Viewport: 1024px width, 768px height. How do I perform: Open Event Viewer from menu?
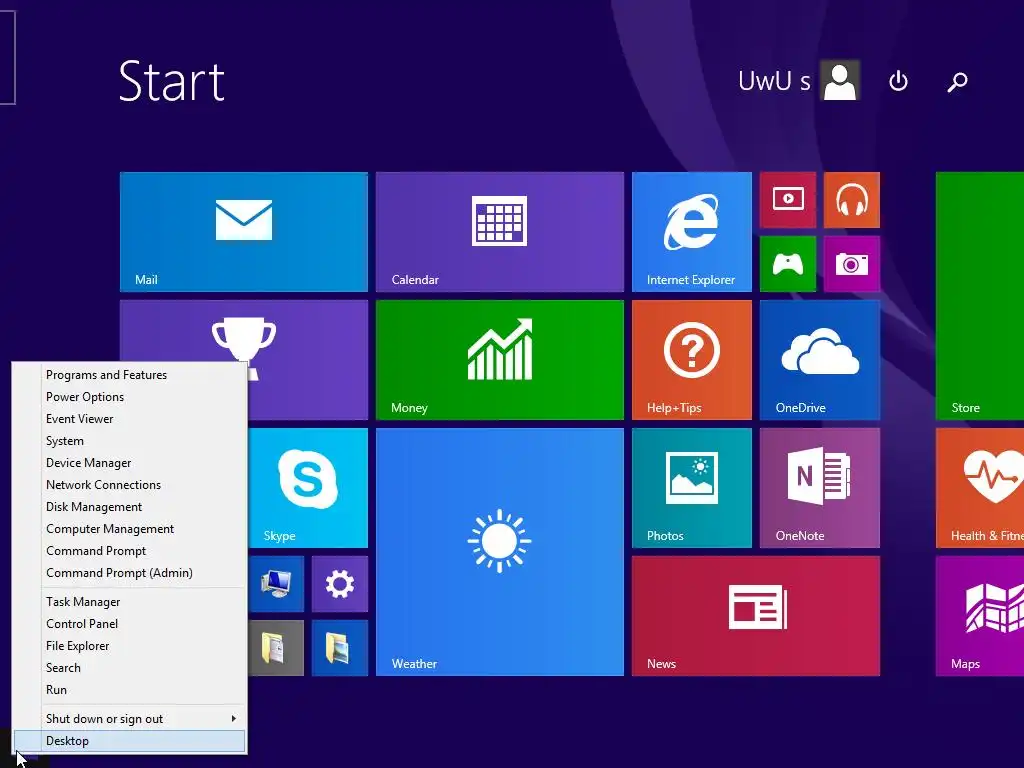(129, 419)
